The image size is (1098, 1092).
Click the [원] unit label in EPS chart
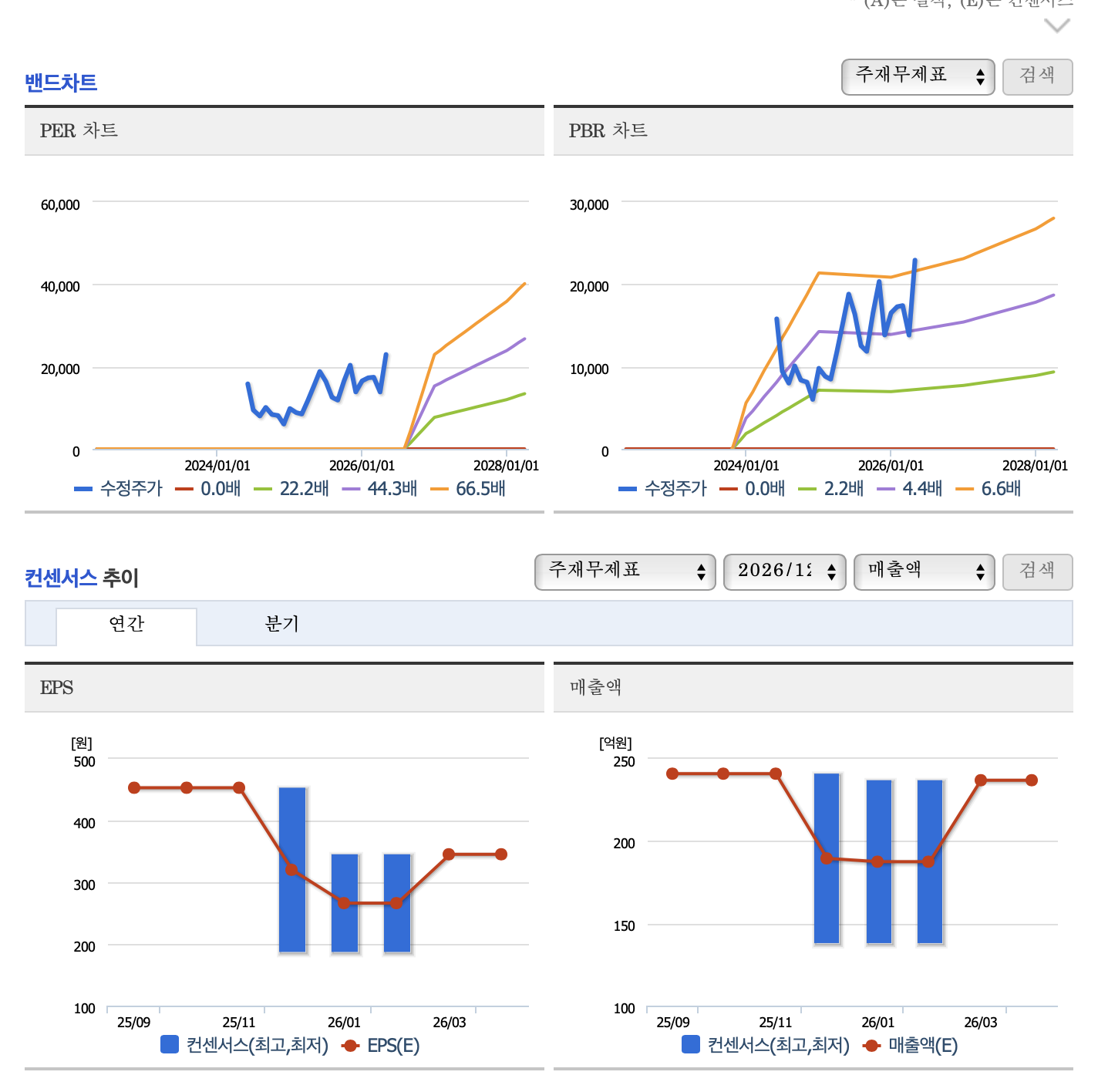(x=82, y=743)
